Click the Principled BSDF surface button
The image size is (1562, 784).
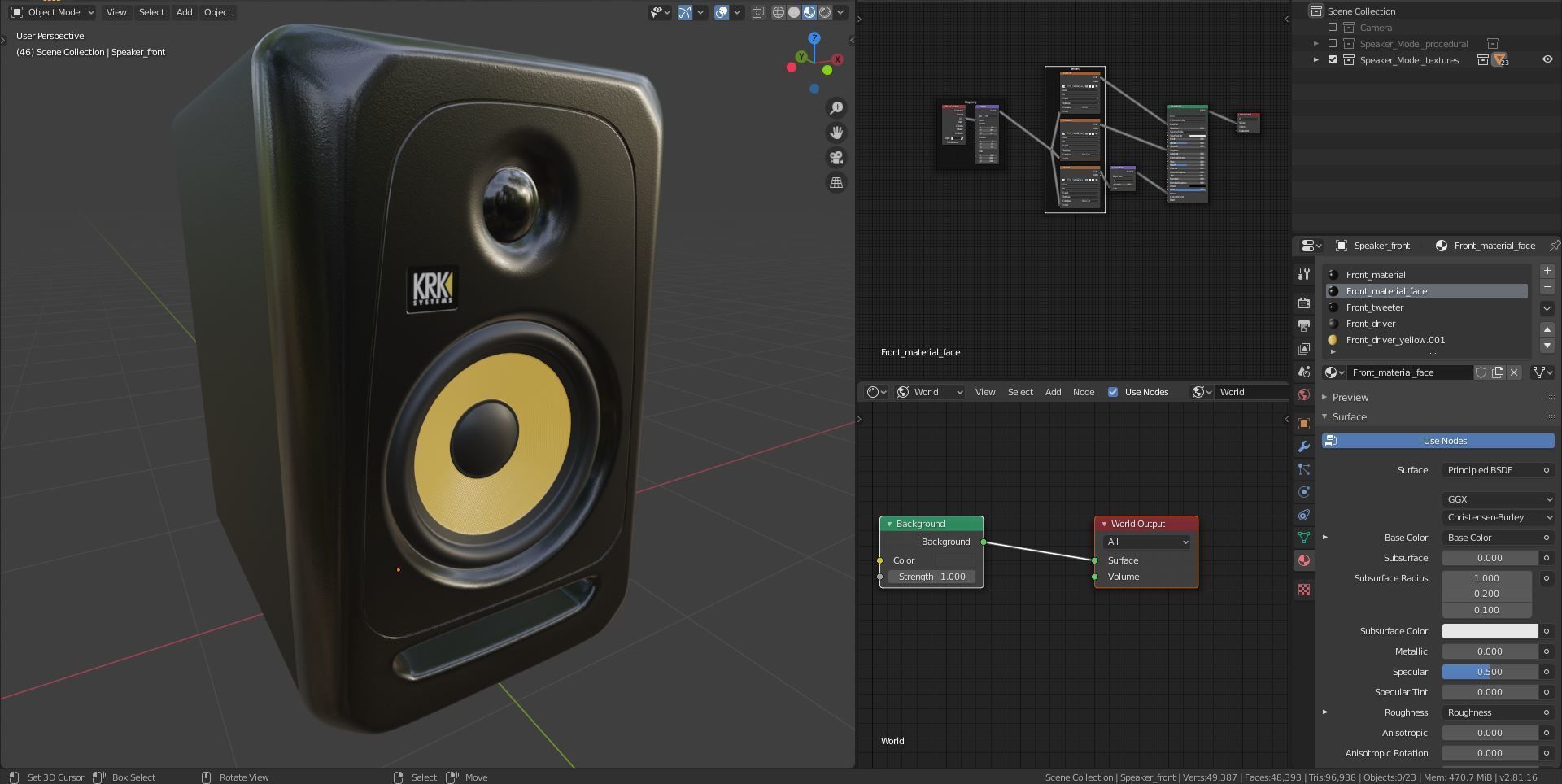click(1498, 470)
